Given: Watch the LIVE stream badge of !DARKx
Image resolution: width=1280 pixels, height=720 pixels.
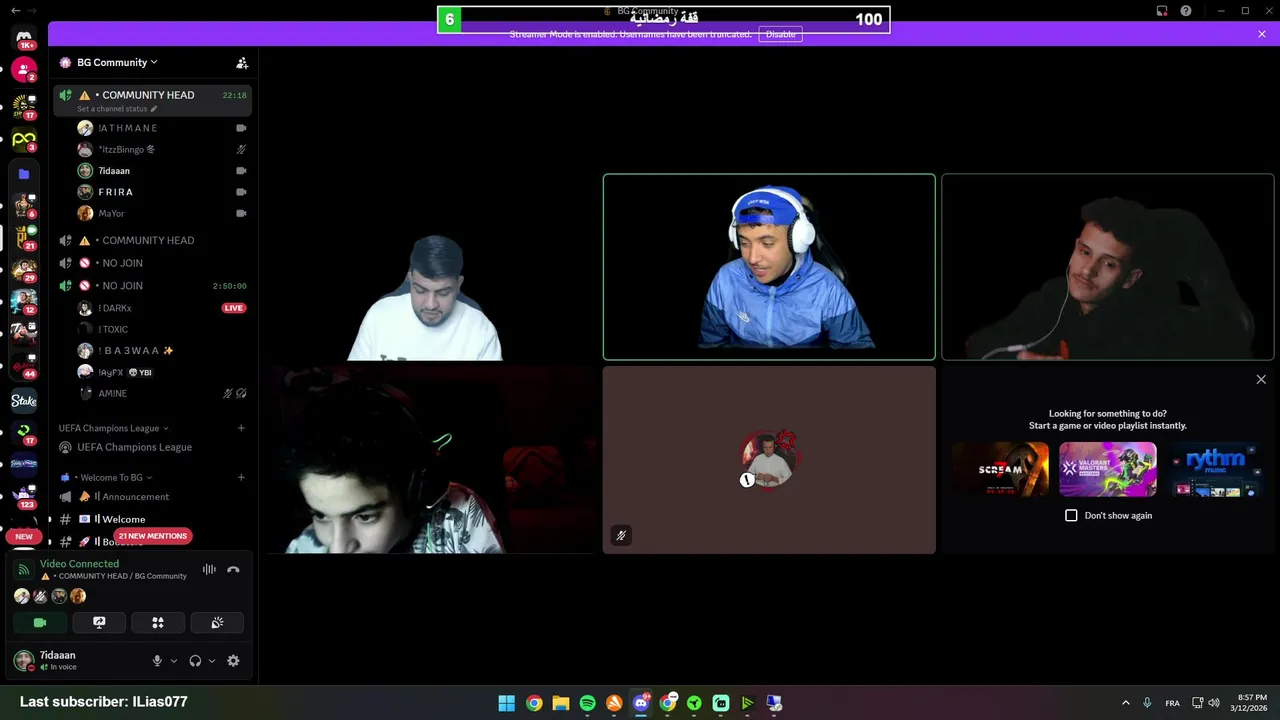Looking at the screenshot, I should pyautogui.click(x=234, y=308).
